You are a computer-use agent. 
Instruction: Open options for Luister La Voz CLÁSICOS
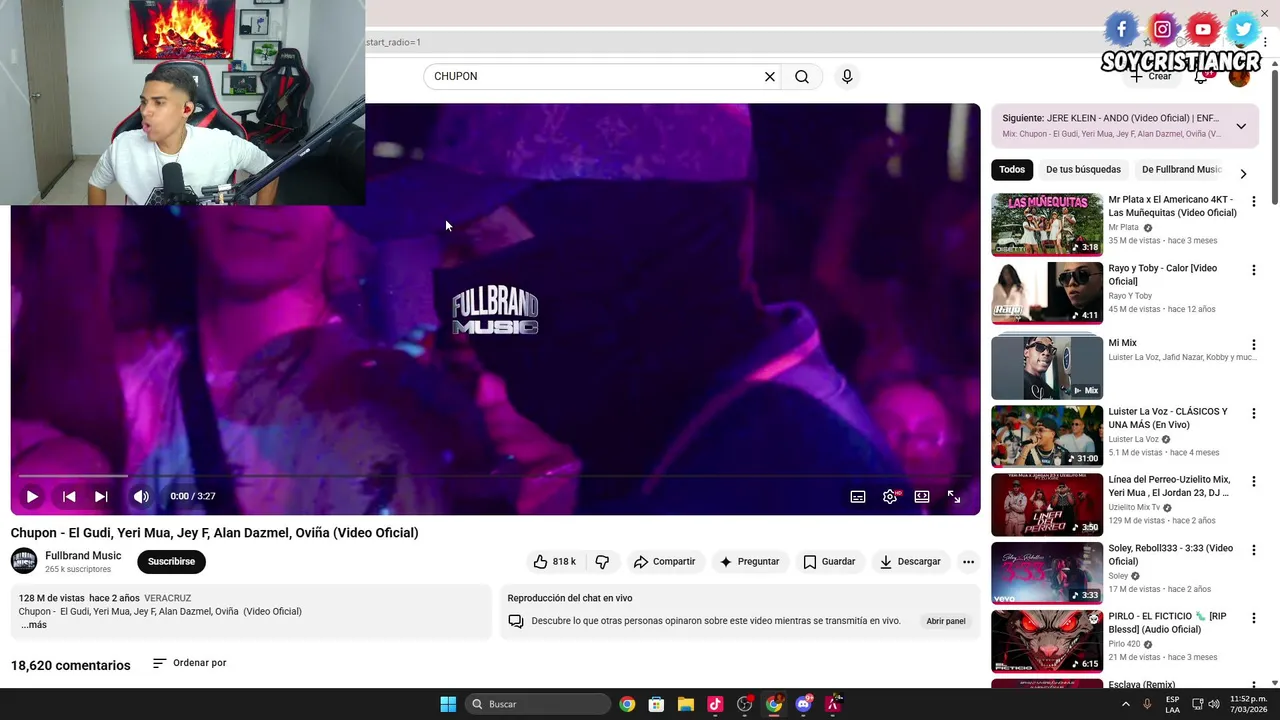[1253, 413]
